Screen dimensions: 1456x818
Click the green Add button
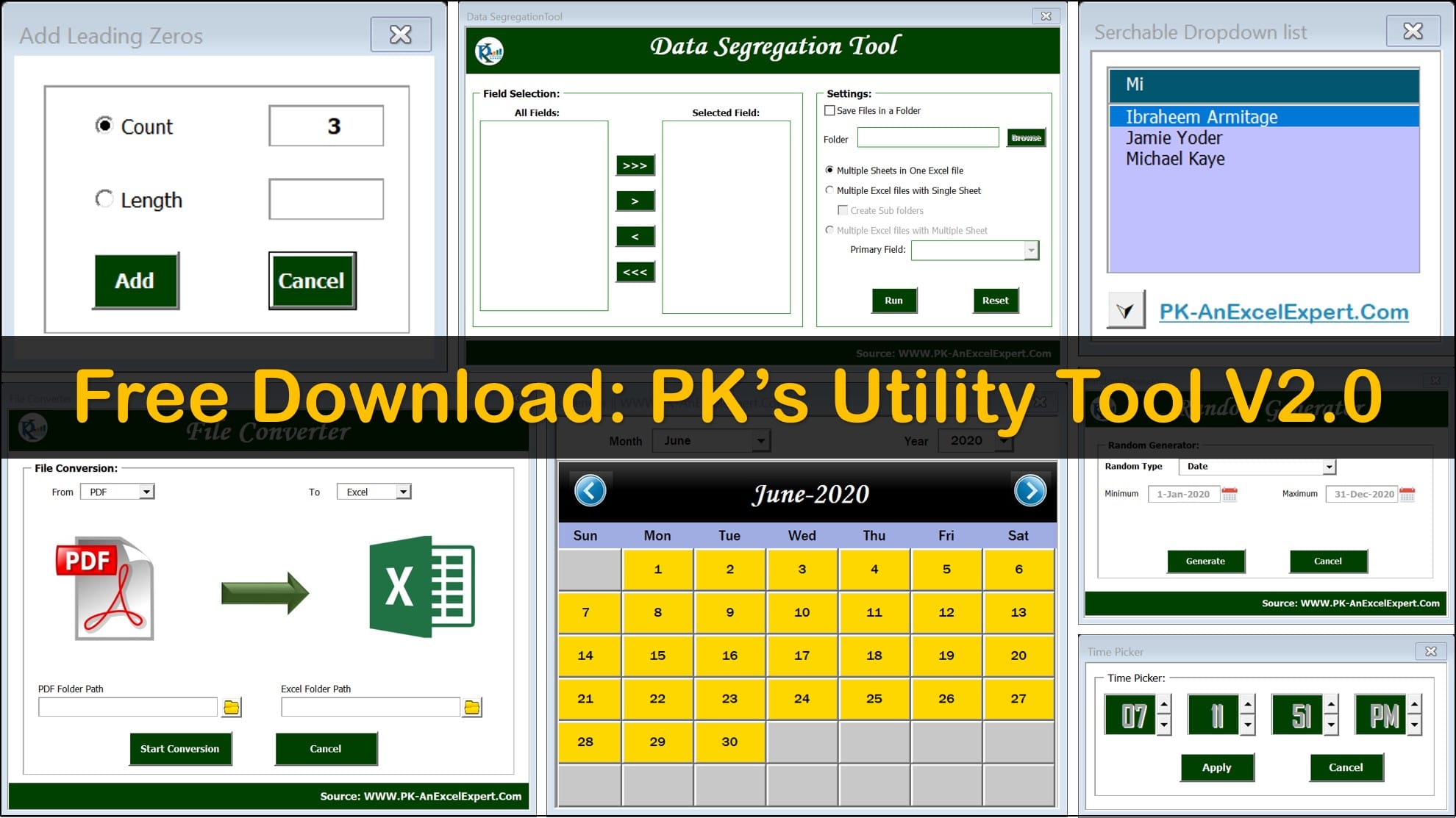pos(135,281)
